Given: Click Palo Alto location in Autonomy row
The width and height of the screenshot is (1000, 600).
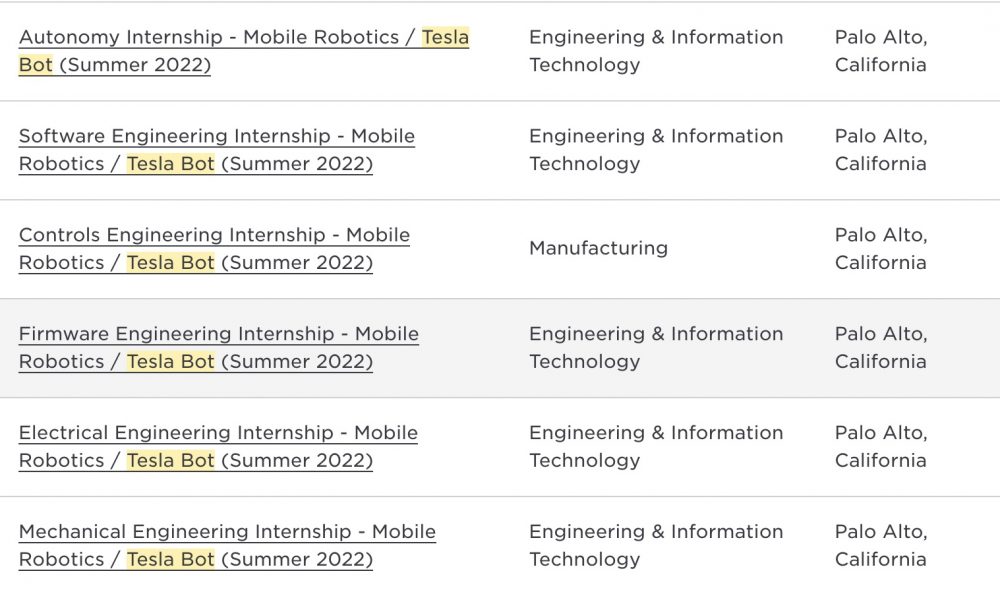Looking at the screenshot, I should (x=881, y=51).
